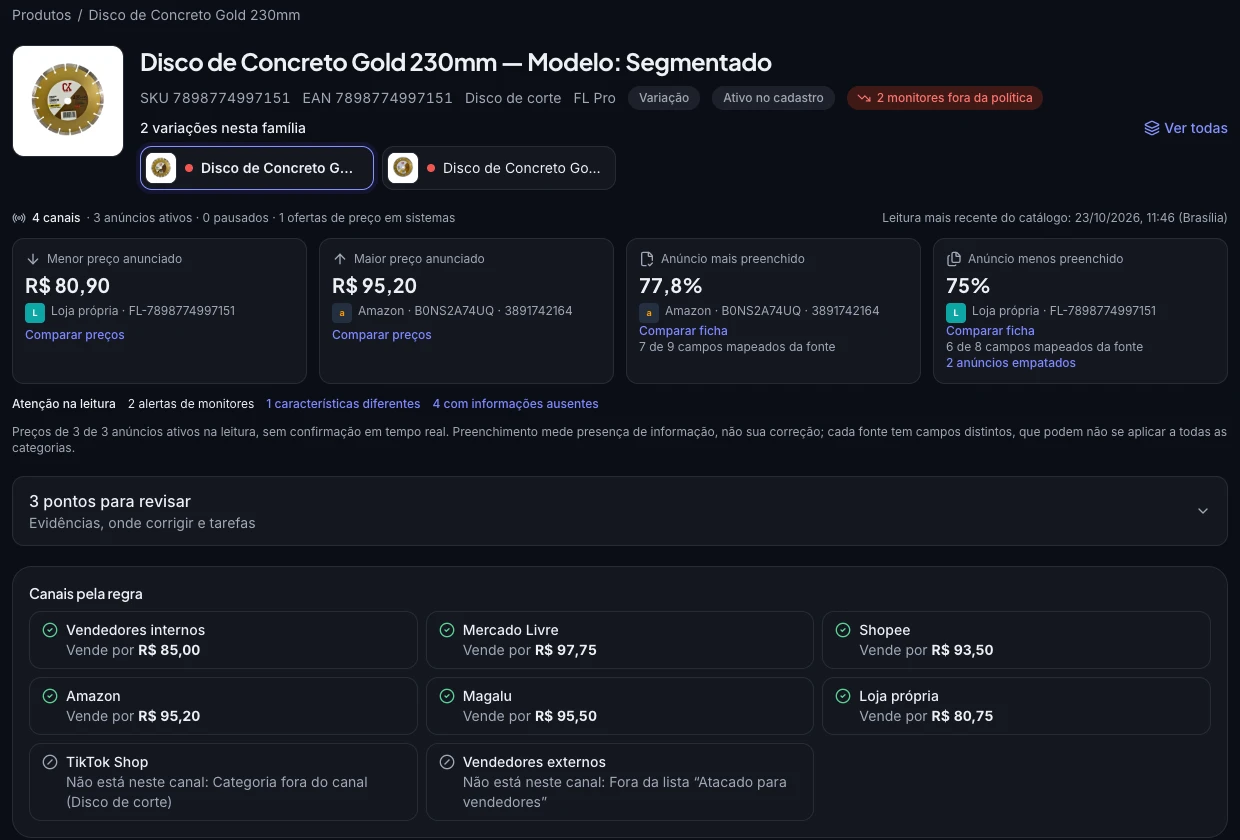Click the SKU 7898774997151 text

215,98
